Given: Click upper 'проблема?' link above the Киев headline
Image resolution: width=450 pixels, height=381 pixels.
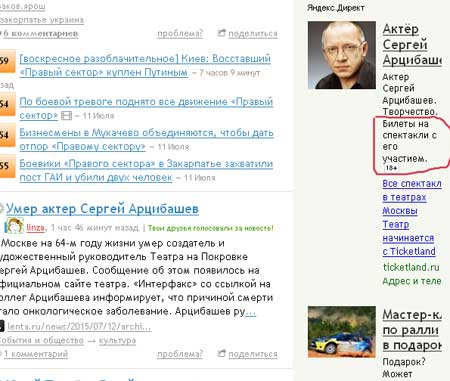Looking at the screenshot, I should pyautogui.click(x=180, y=34).
